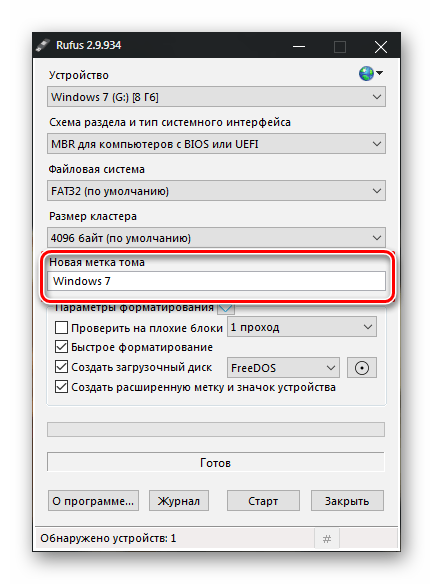The width and height of the screenshot is (433, 584).
Task: Toggle the extended label and device icon checkbox
Action: click(61, 387)
